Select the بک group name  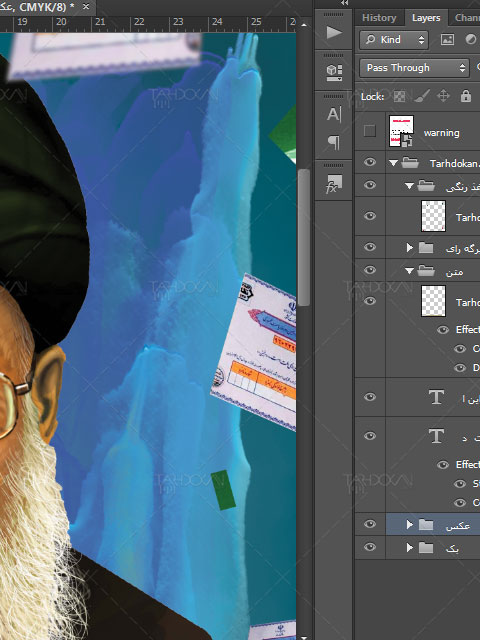click(453, 549)
